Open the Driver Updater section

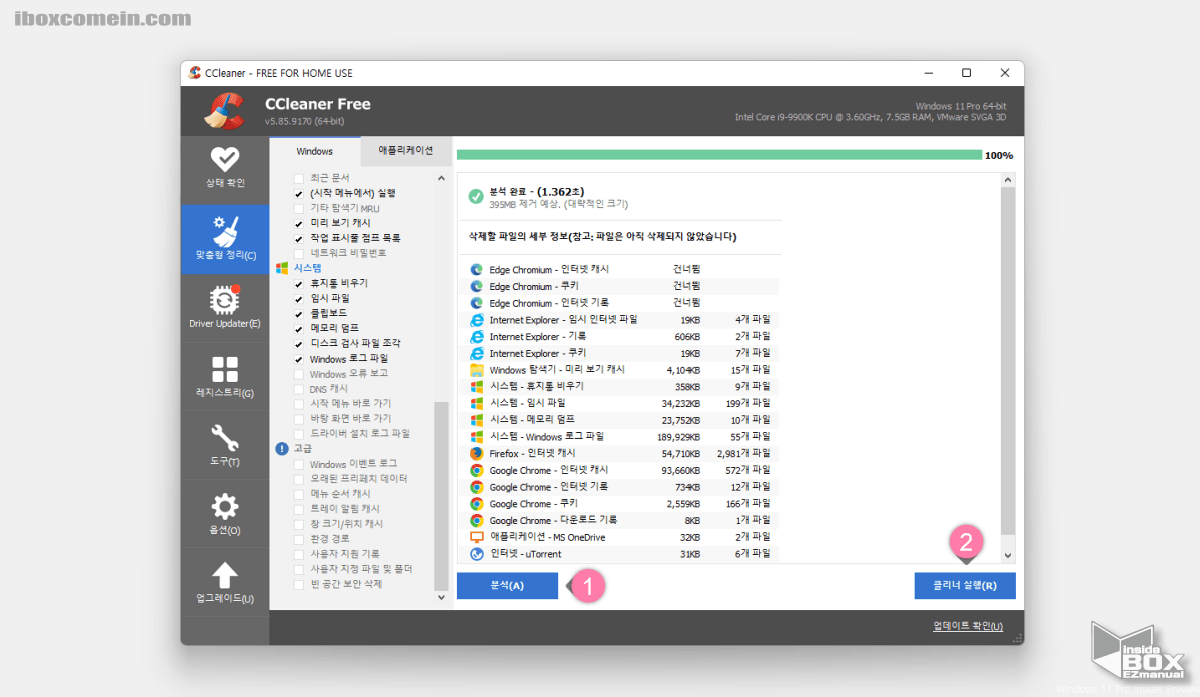point(224,307)
